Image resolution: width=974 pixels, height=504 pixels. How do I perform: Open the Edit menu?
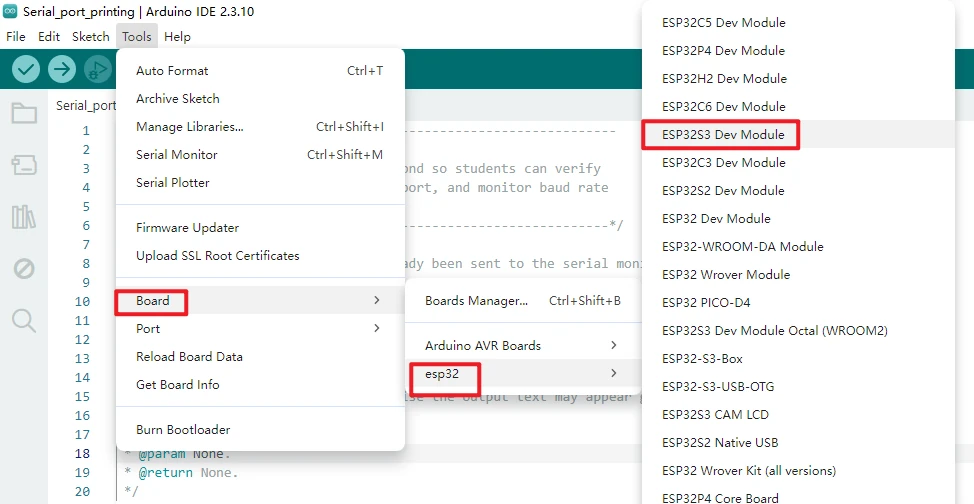49,37
